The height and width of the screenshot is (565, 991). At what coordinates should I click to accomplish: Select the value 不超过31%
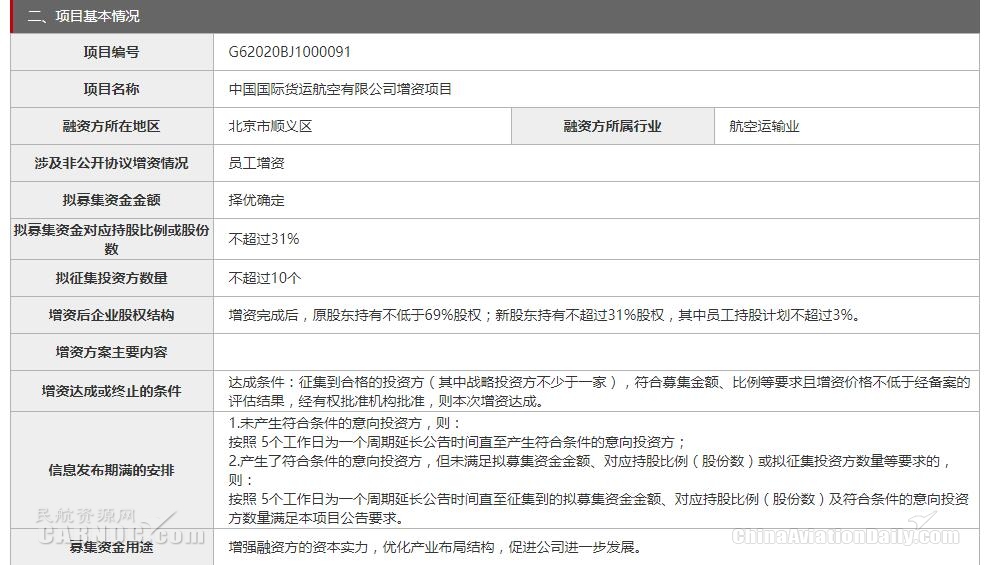(264, 239)
